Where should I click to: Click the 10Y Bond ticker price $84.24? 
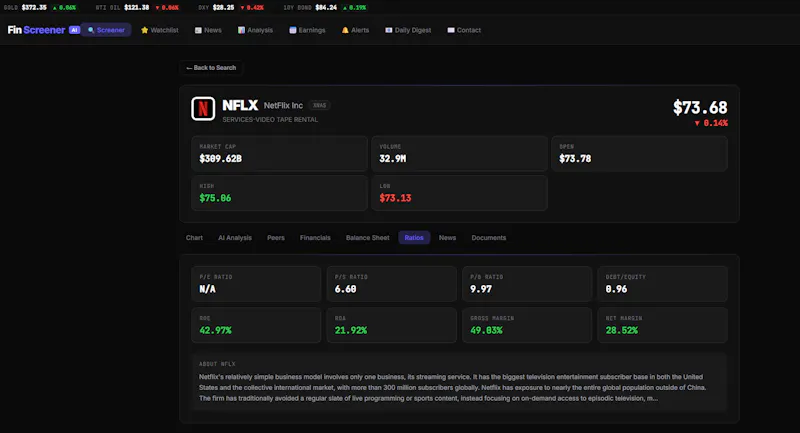coord(327,8)
